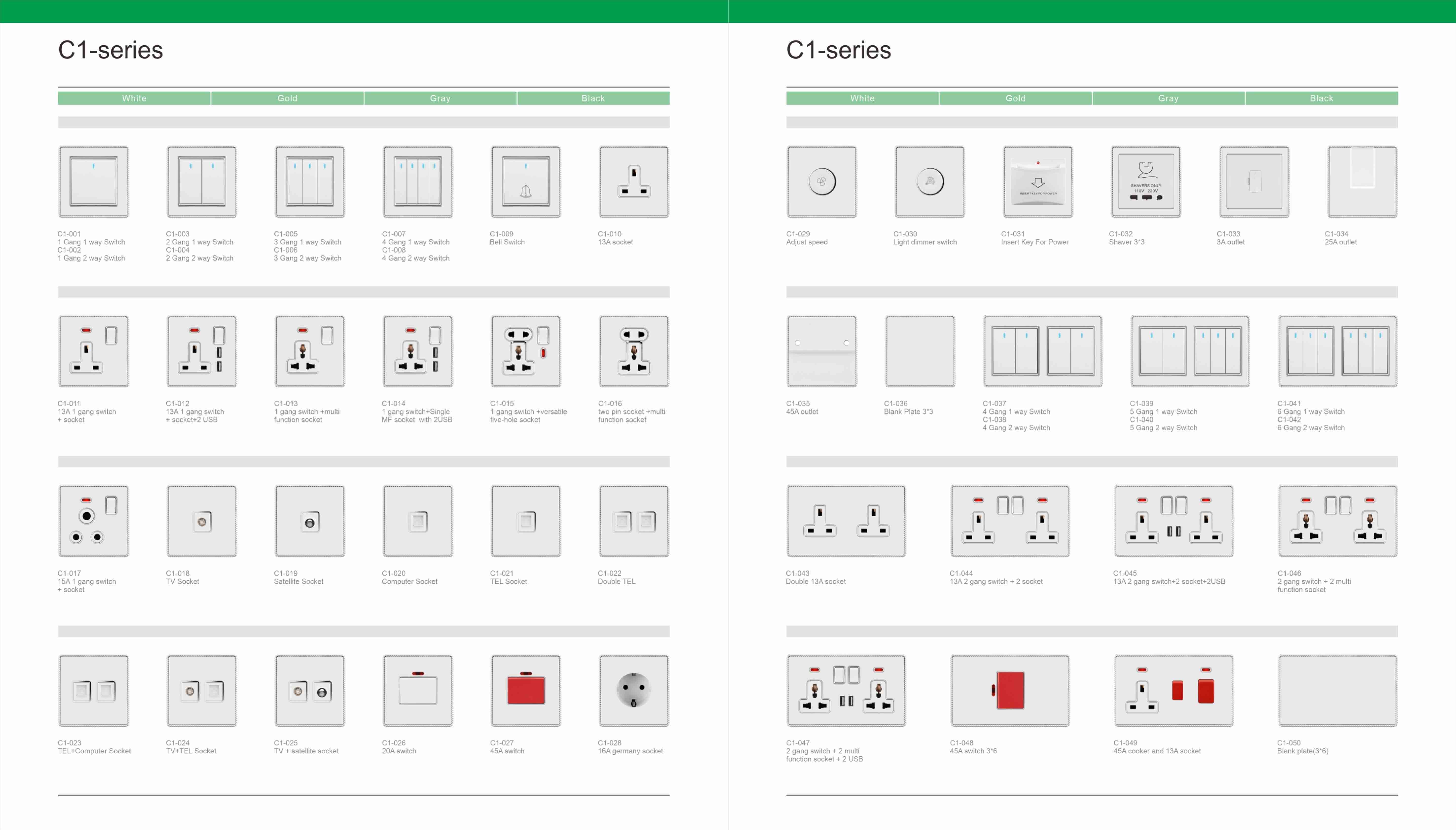The width and height of the screenshot is (1456, 830).
Task: Open the Computer Socket product image
Action: click(x=418, y=521)
